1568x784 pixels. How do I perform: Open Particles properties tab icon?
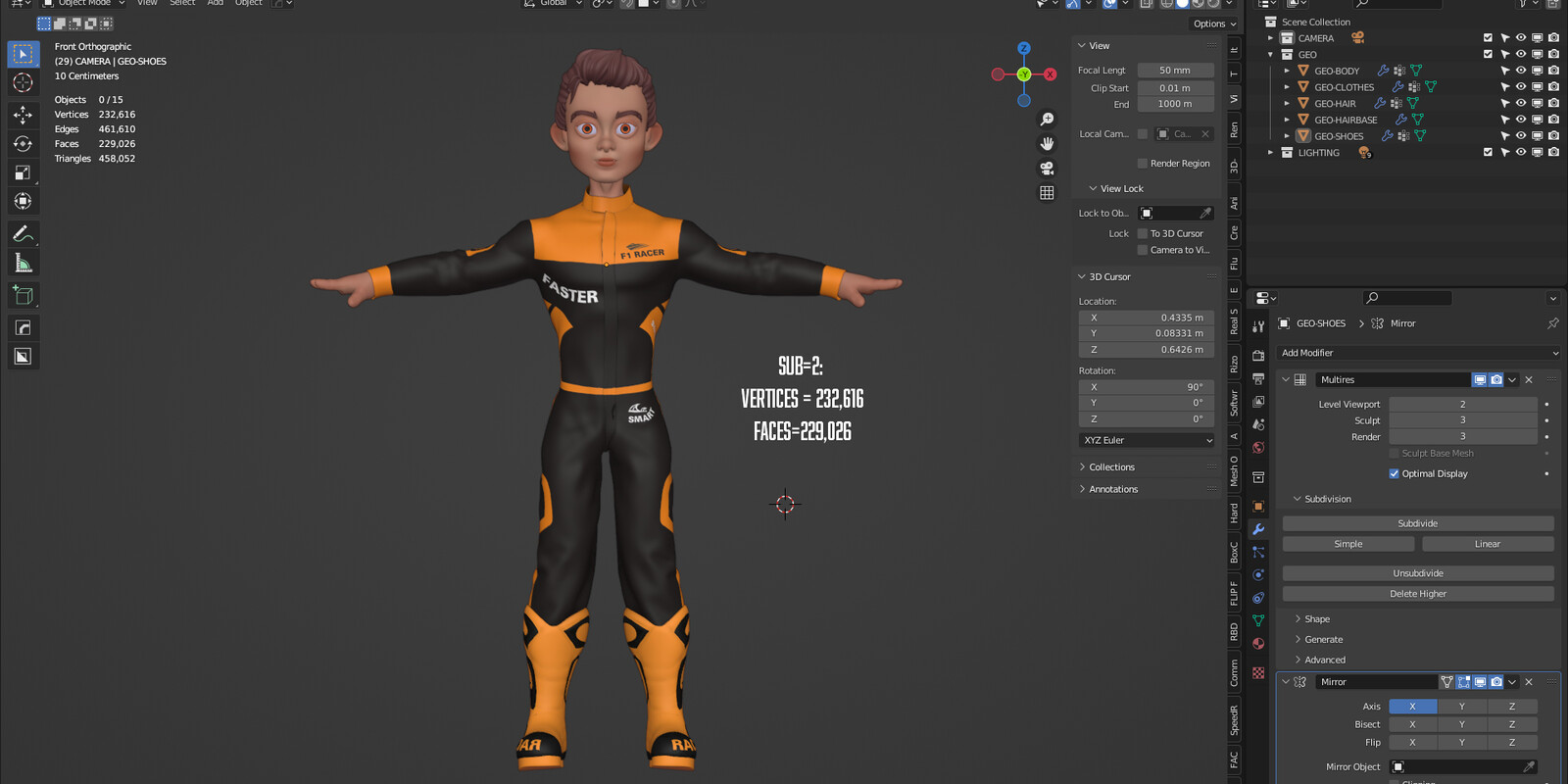(1258, 552)
